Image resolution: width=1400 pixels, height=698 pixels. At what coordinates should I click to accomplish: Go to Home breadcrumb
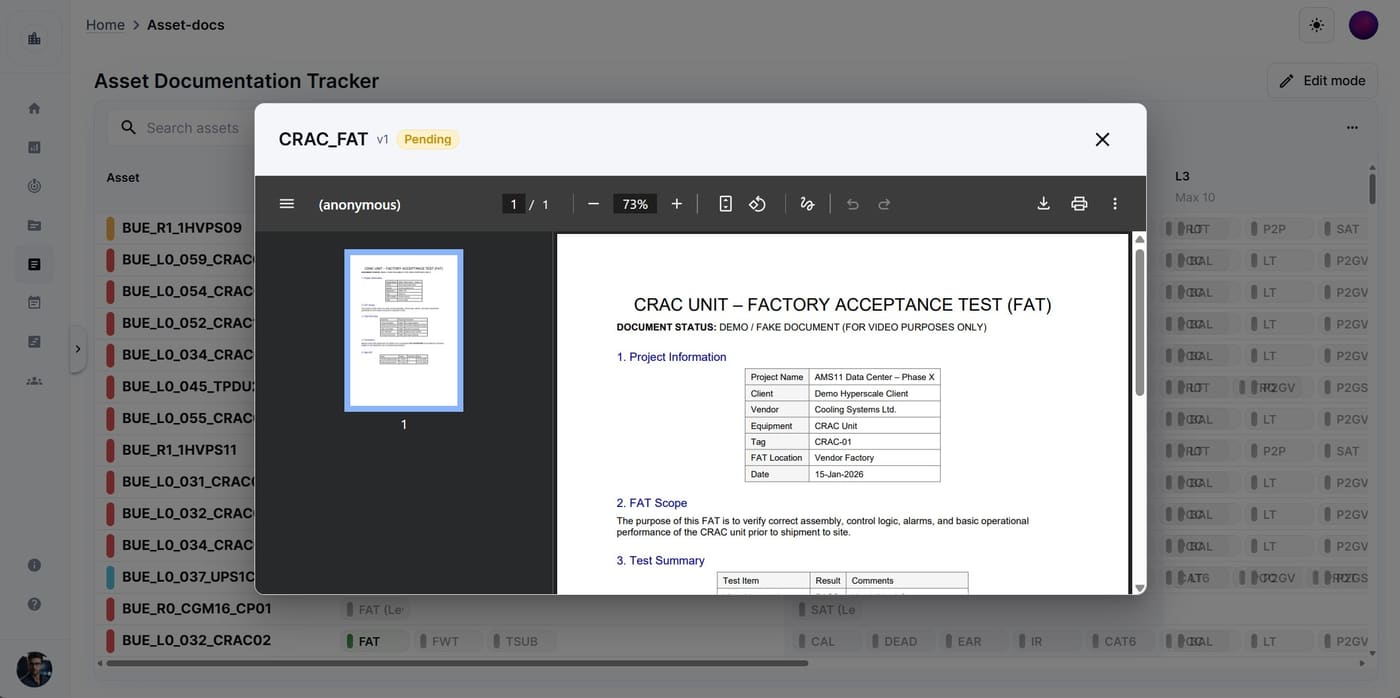coord(105,25)
